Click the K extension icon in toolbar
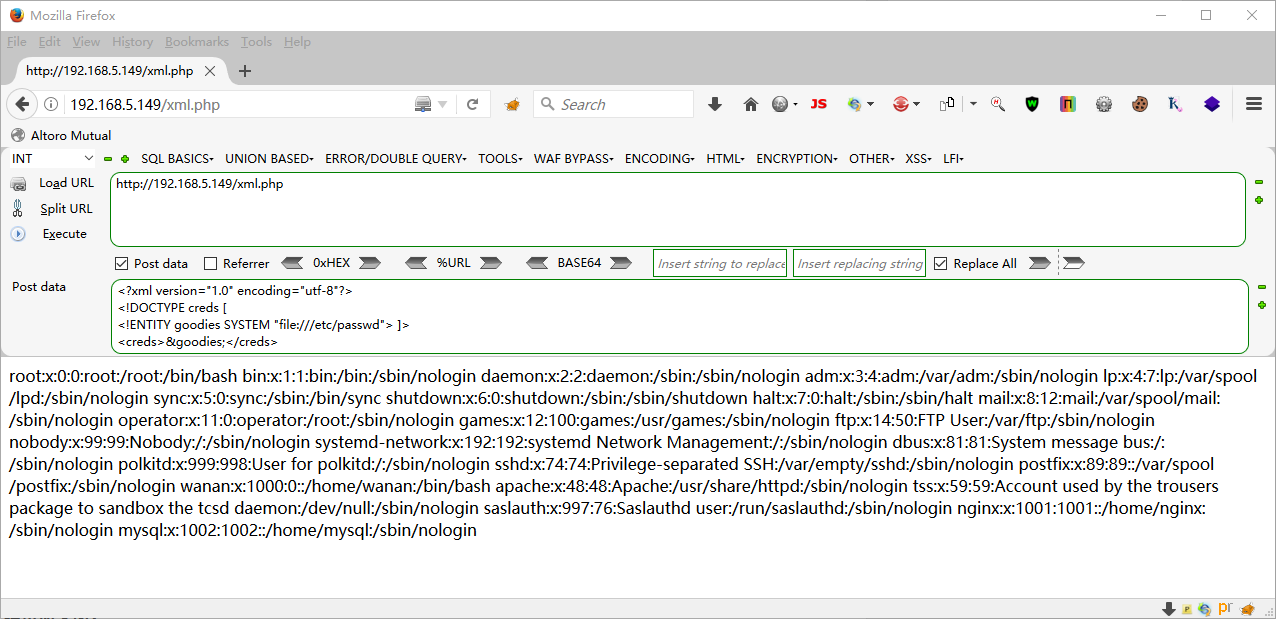The height and width of the screenshot is (619, 1276). click(1176, 104)
